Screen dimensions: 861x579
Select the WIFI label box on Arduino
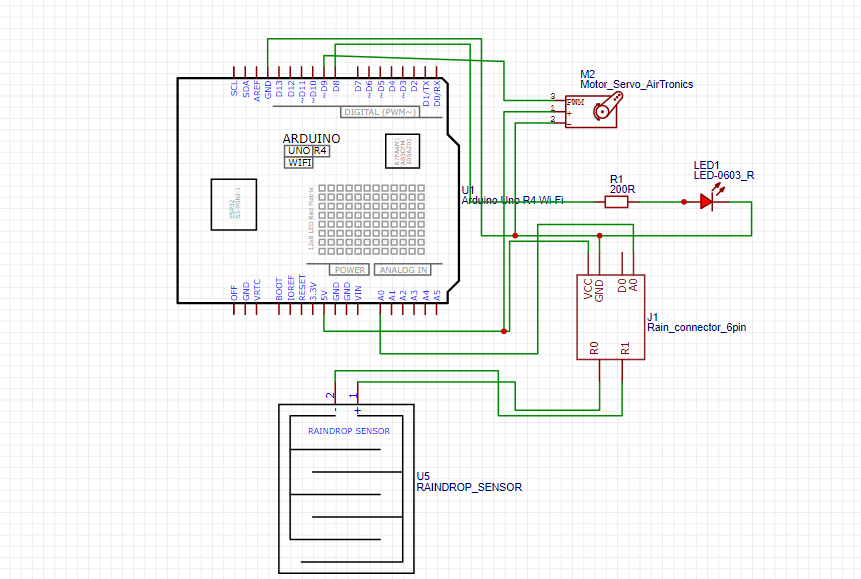(x=299, y=162)
